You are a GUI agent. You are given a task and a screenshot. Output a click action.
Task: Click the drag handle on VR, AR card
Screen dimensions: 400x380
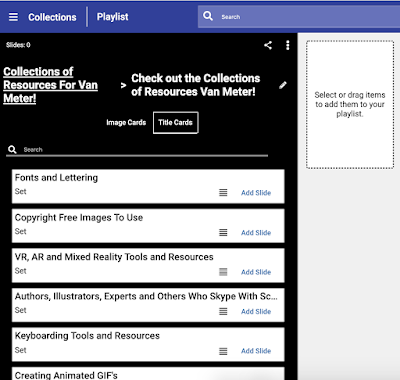click(x=223, y=272)
